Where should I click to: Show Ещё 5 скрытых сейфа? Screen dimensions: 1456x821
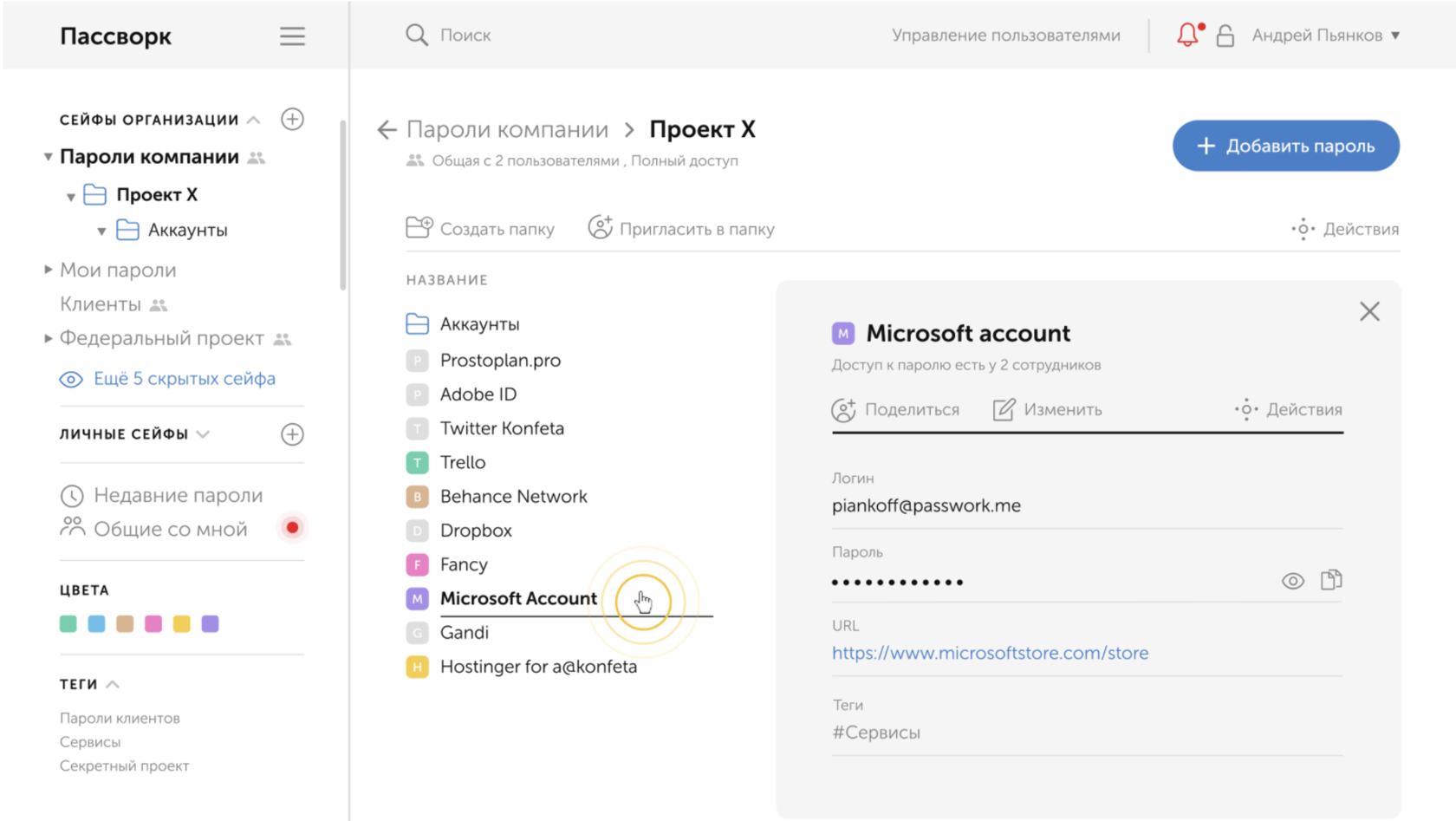click(184, 379)
